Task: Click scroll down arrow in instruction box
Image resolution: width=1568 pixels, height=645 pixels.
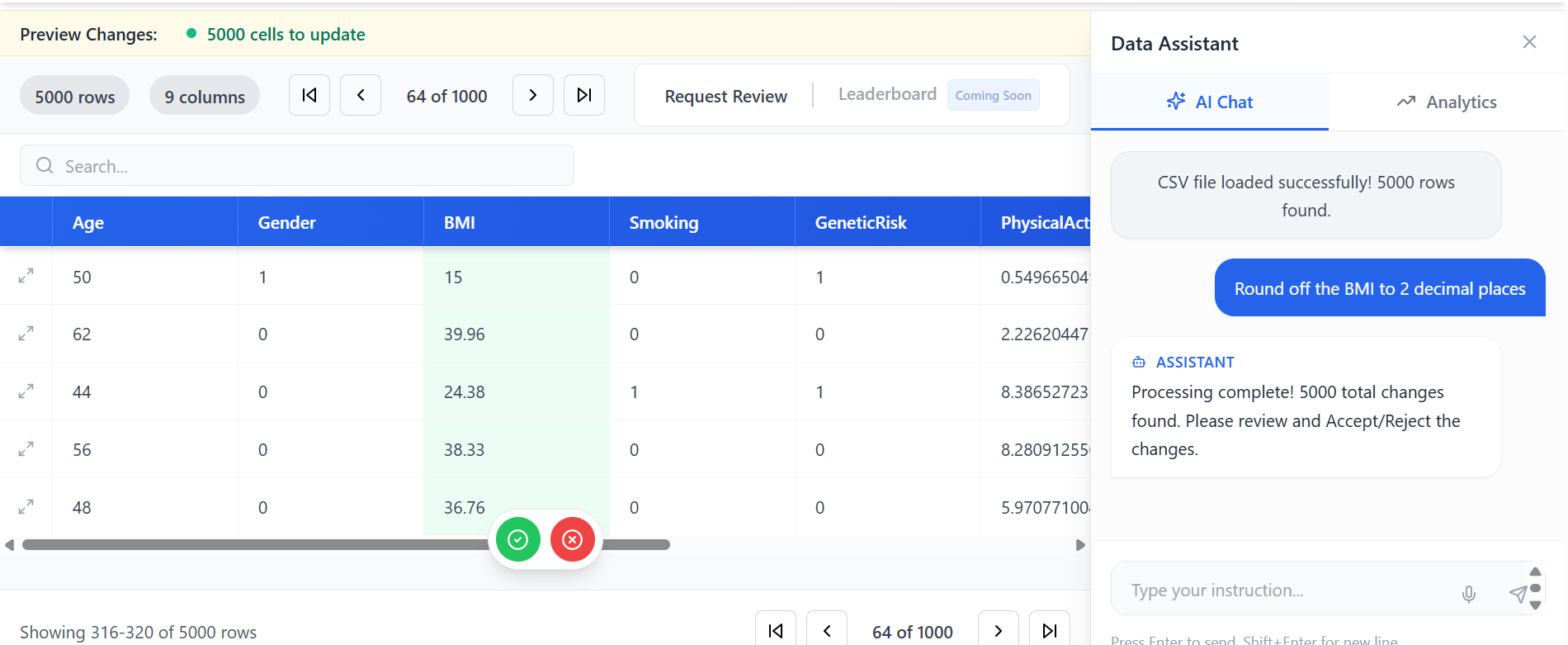Action: coord(1535,605)
